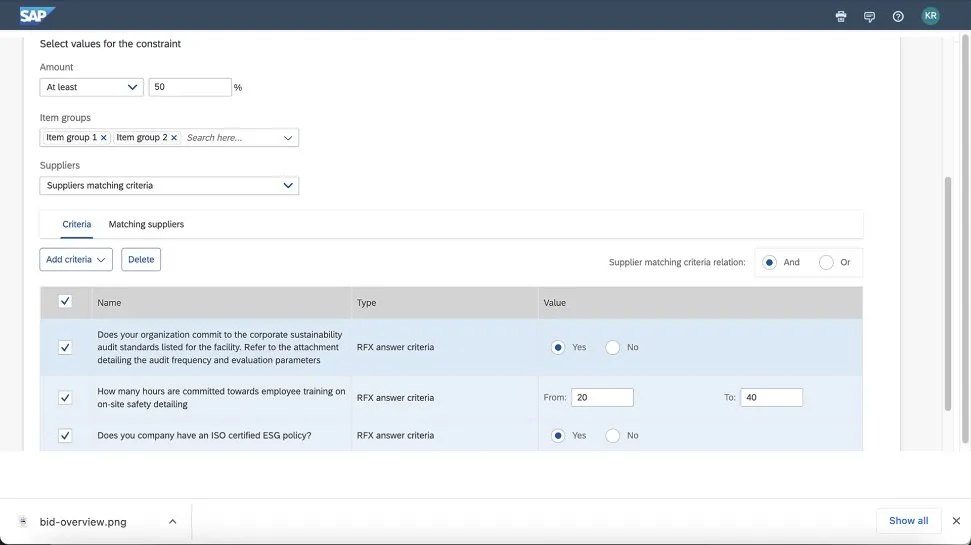Uncheck the employee training hours criteria row

point(65,398)
